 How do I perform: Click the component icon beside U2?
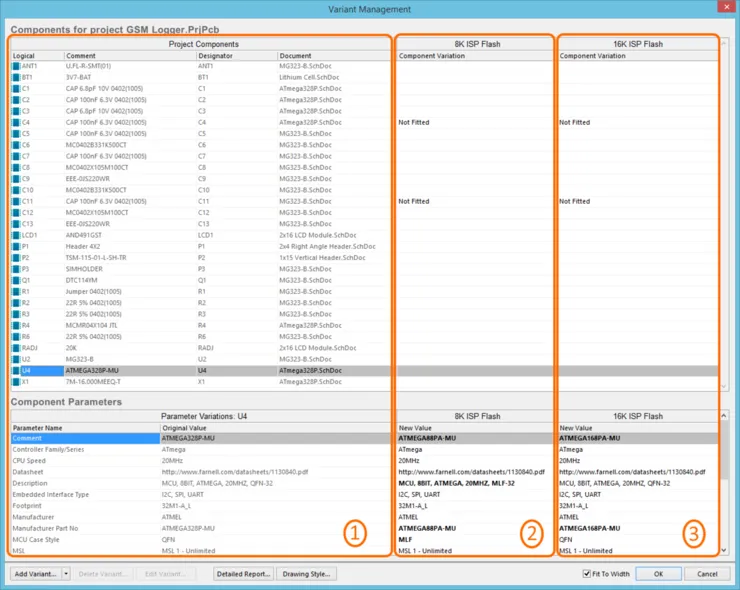[16, 359]
